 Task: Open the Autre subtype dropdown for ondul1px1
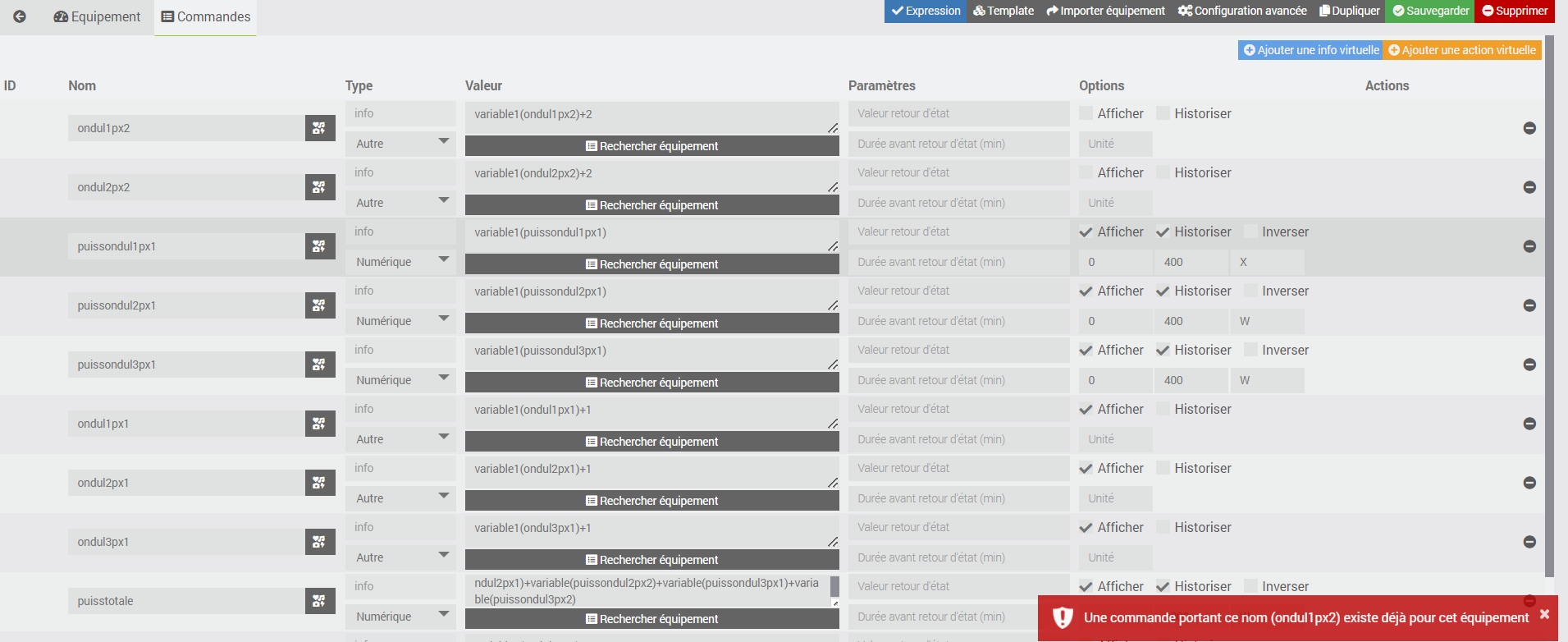coord(400,439)
